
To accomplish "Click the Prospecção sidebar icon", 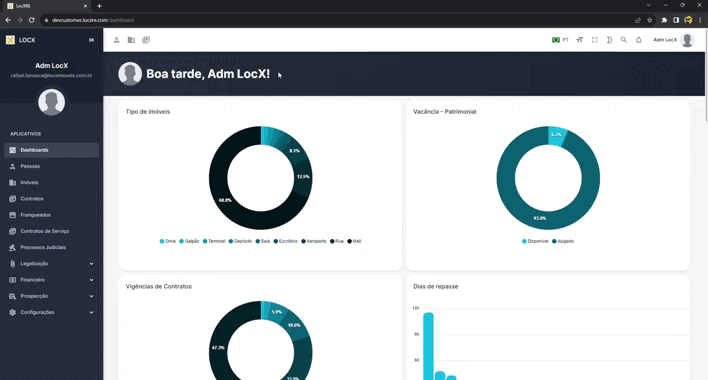I will coord(12,296).
